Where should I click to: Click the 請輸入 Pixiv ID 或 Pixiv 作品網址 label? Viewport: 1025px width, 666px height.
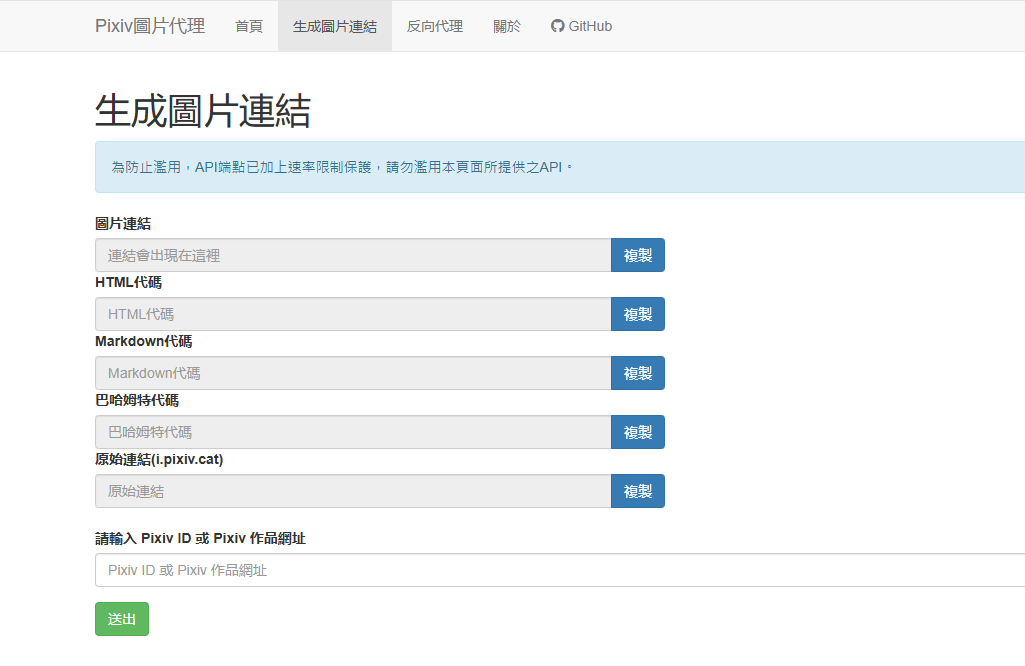[200, 539]
